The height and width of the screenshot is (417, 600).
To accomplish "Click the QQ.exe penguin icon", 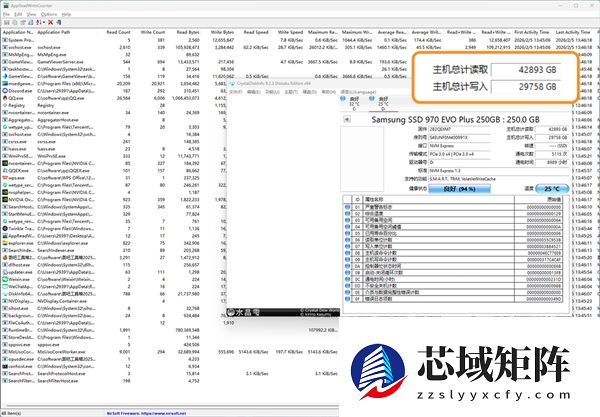I will tap(5, 98).
